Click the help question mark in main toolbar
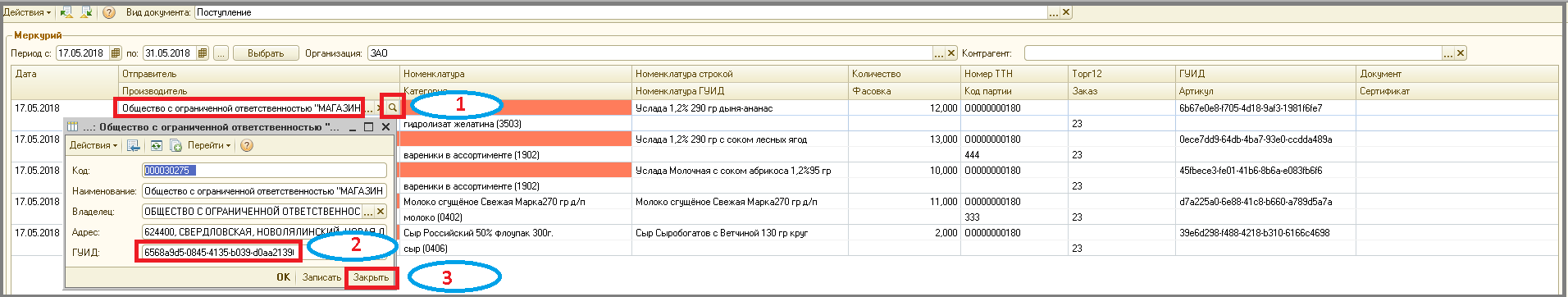 (109, 12)
